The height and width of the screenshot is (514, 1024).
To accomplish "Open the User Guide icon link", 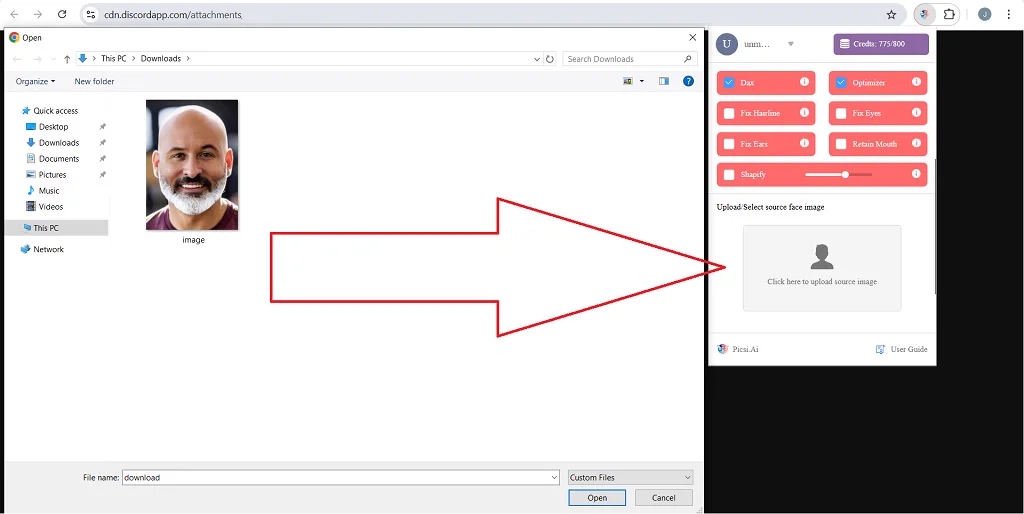I will click(880, 349).
